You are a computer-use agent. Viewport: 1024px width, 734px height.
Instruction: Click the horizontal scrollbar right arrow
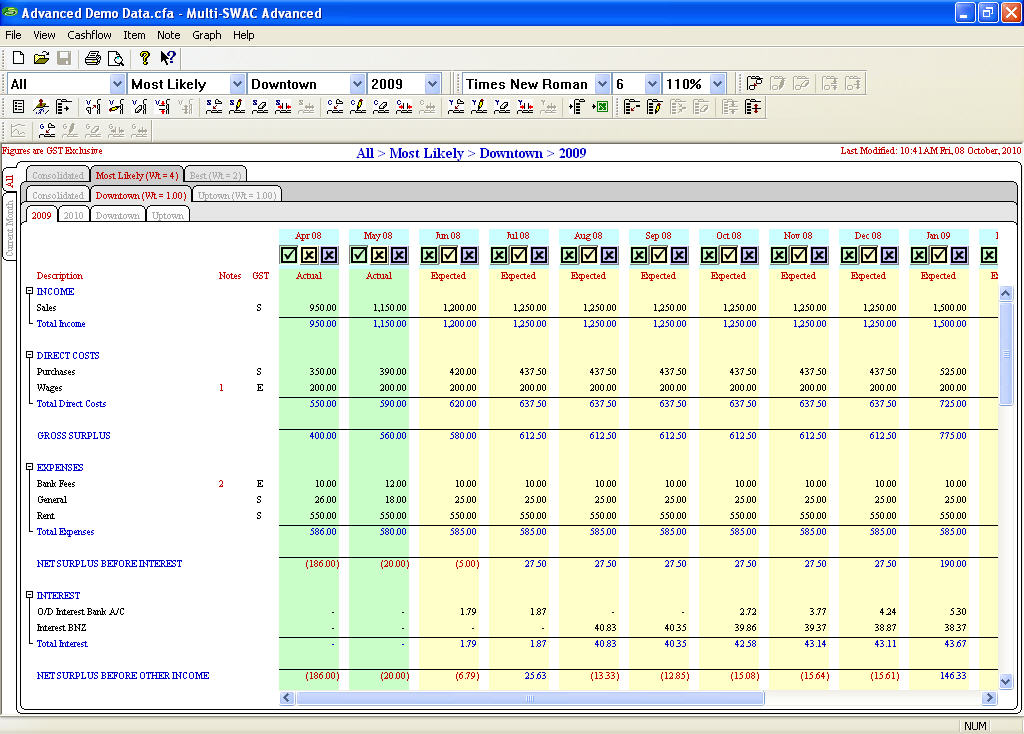tap(990, 698)
